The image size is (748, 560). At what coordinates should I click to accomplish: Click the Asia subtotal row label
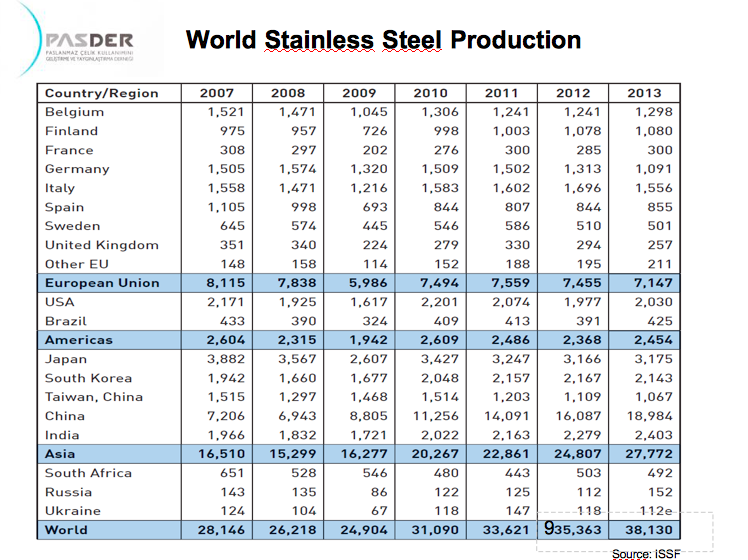pyautogui.click(x=59, y=454)
